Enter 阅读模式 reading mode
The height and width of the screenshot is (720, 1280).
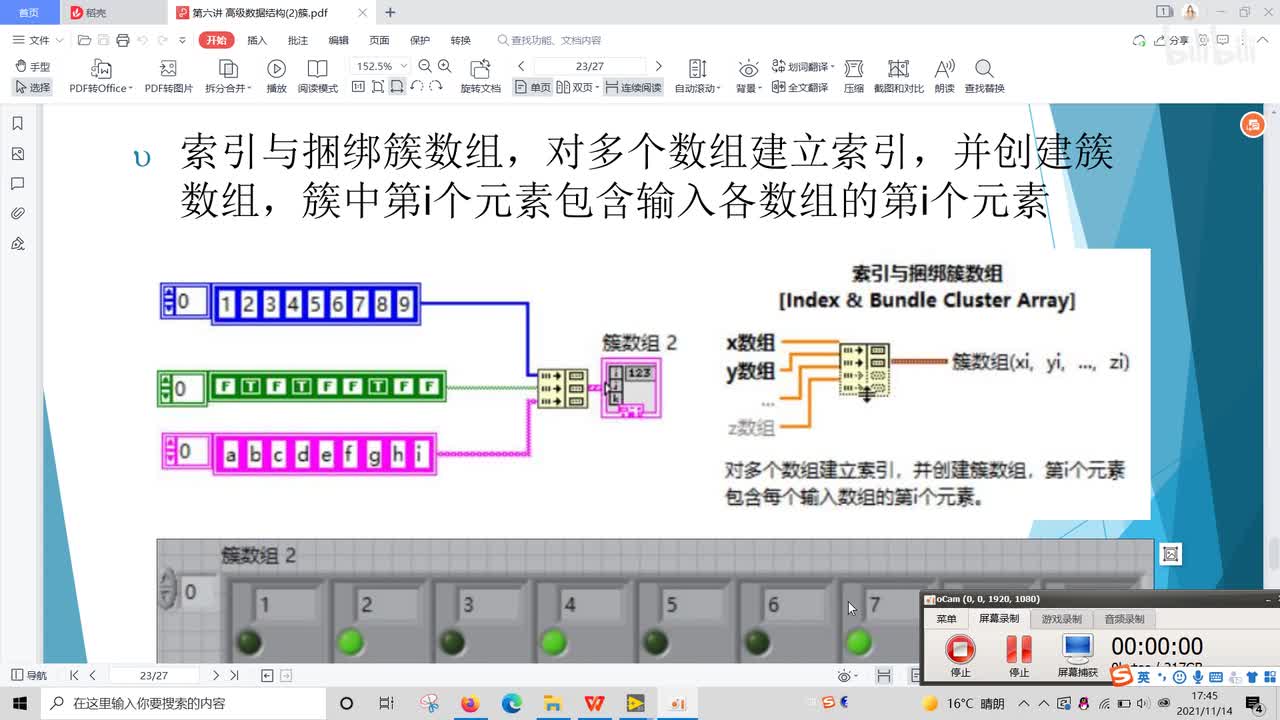[x=318, y=76]
